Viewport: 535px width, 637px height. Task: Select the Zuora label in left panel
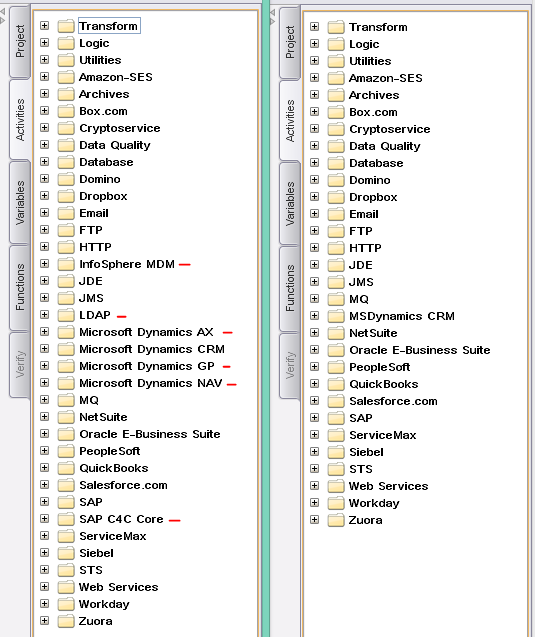click(95, 621)
